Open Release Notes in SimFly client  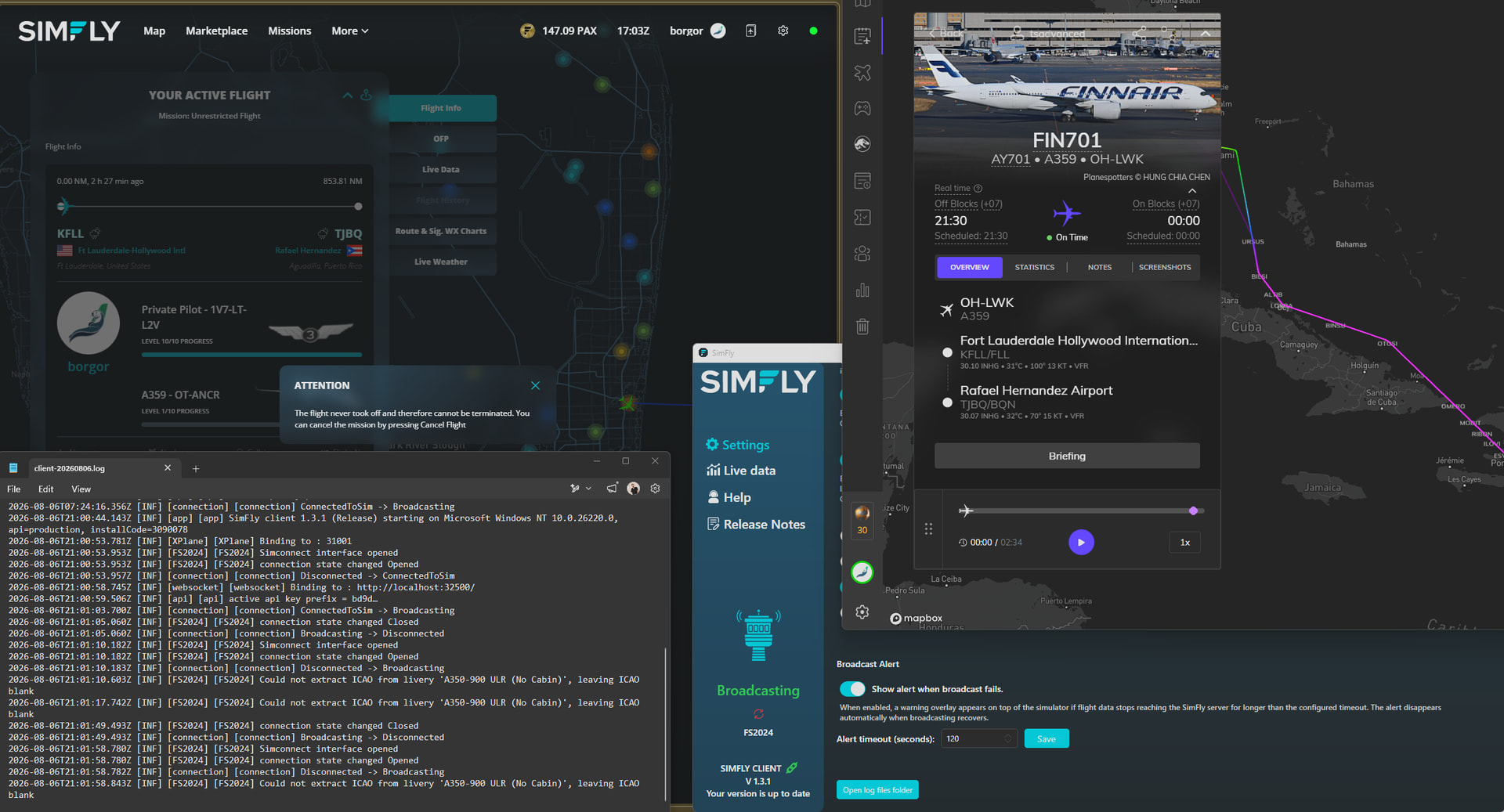click(x=756, y=525)
